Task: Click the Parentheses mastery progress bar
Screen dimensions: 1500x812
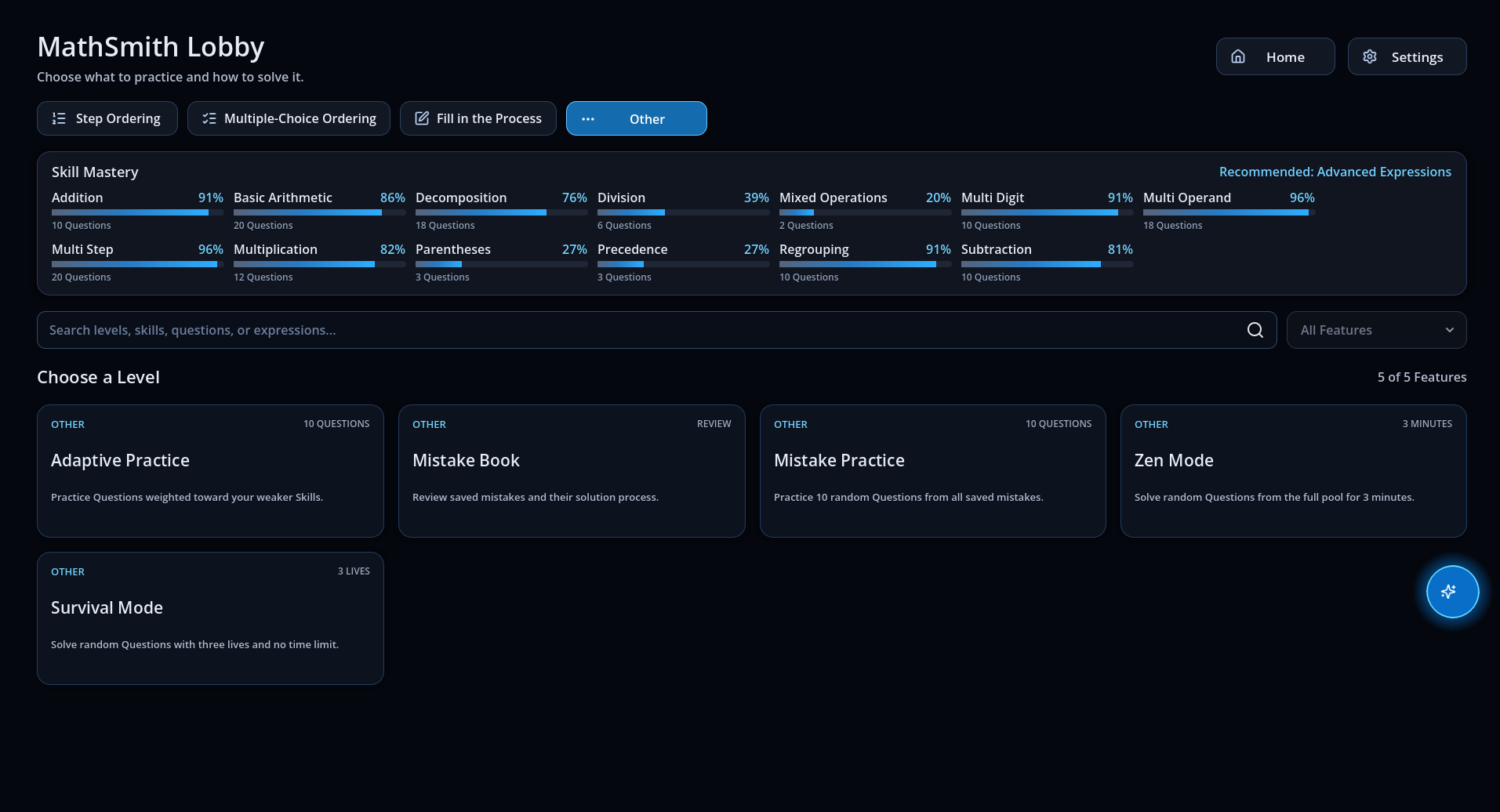Action: click(x=502, y=264)
